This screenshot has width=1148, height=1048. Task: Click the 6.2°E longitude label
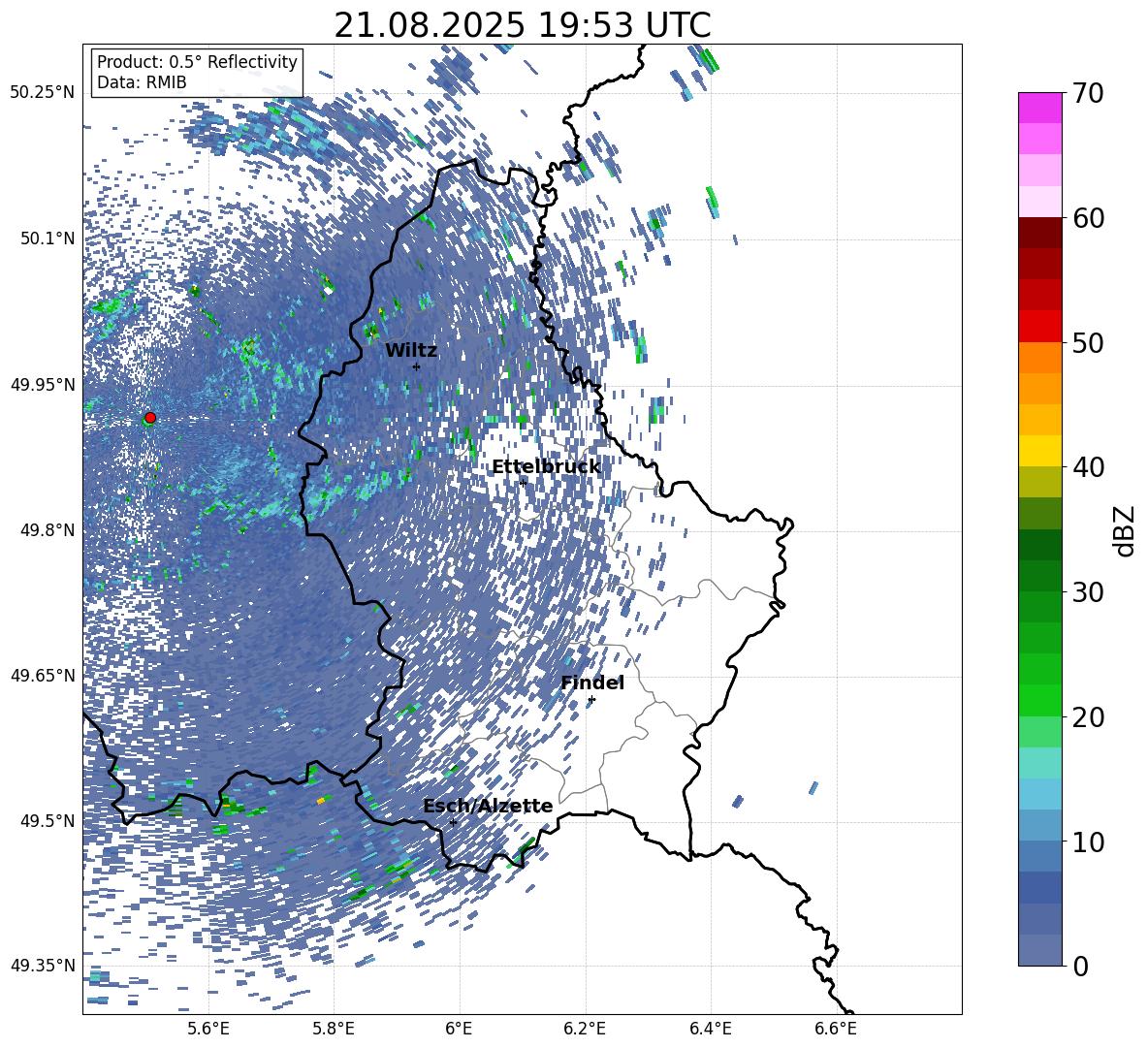pos(585,1029)
